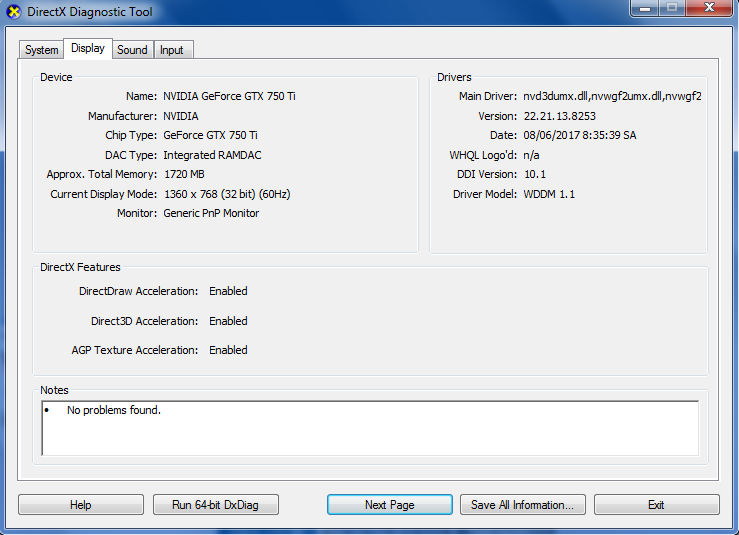Launch Run 64-bit DxDiag
Image resolution: width=739 pixels, height=535 pixels.
pos(215,505)
